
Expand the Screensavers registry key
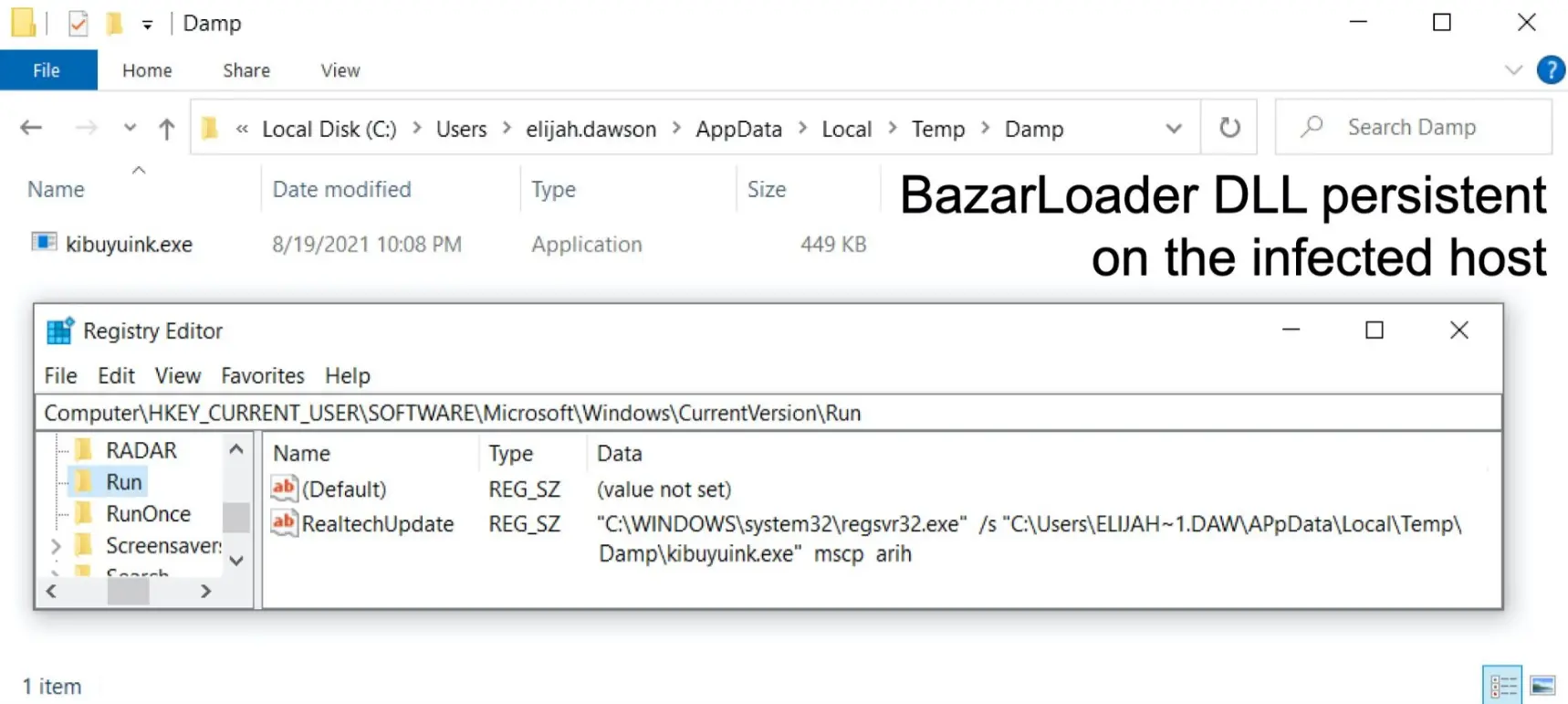[x=56, y=546]
